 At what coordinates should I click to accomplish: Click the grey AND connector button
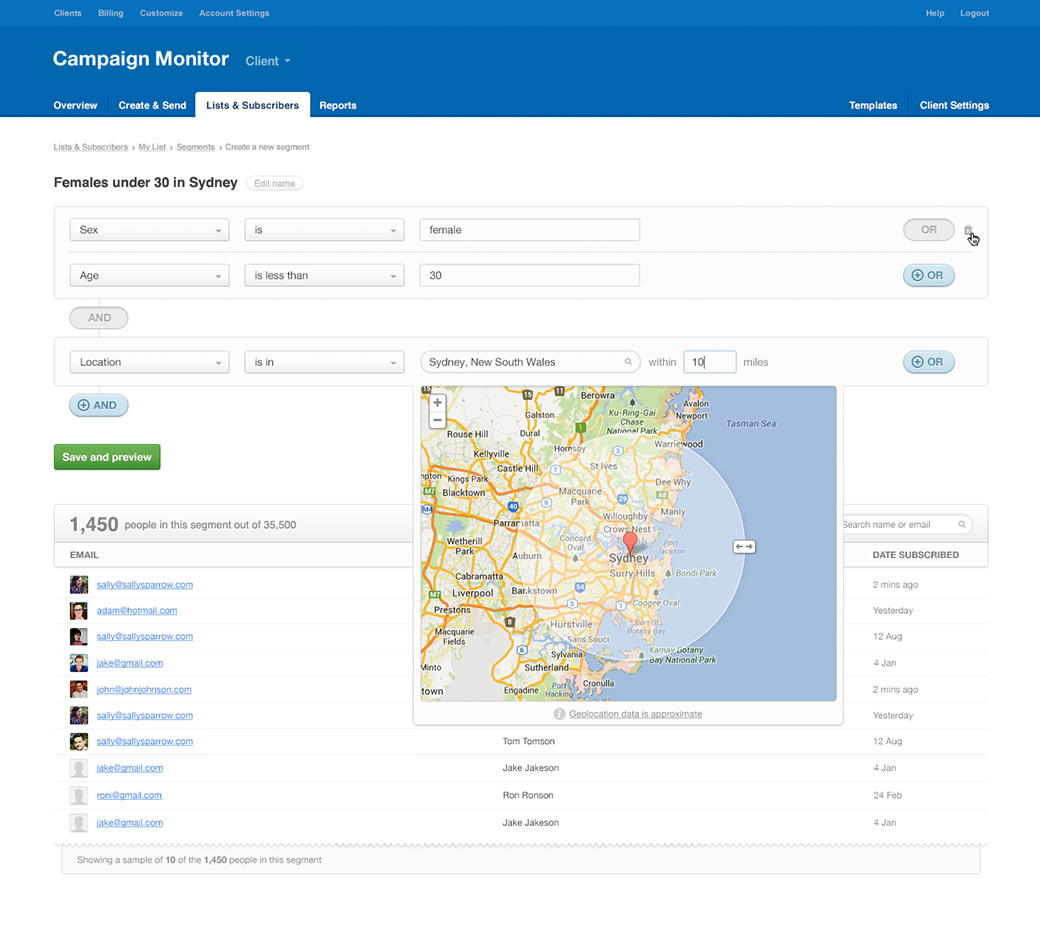[99, 318]
